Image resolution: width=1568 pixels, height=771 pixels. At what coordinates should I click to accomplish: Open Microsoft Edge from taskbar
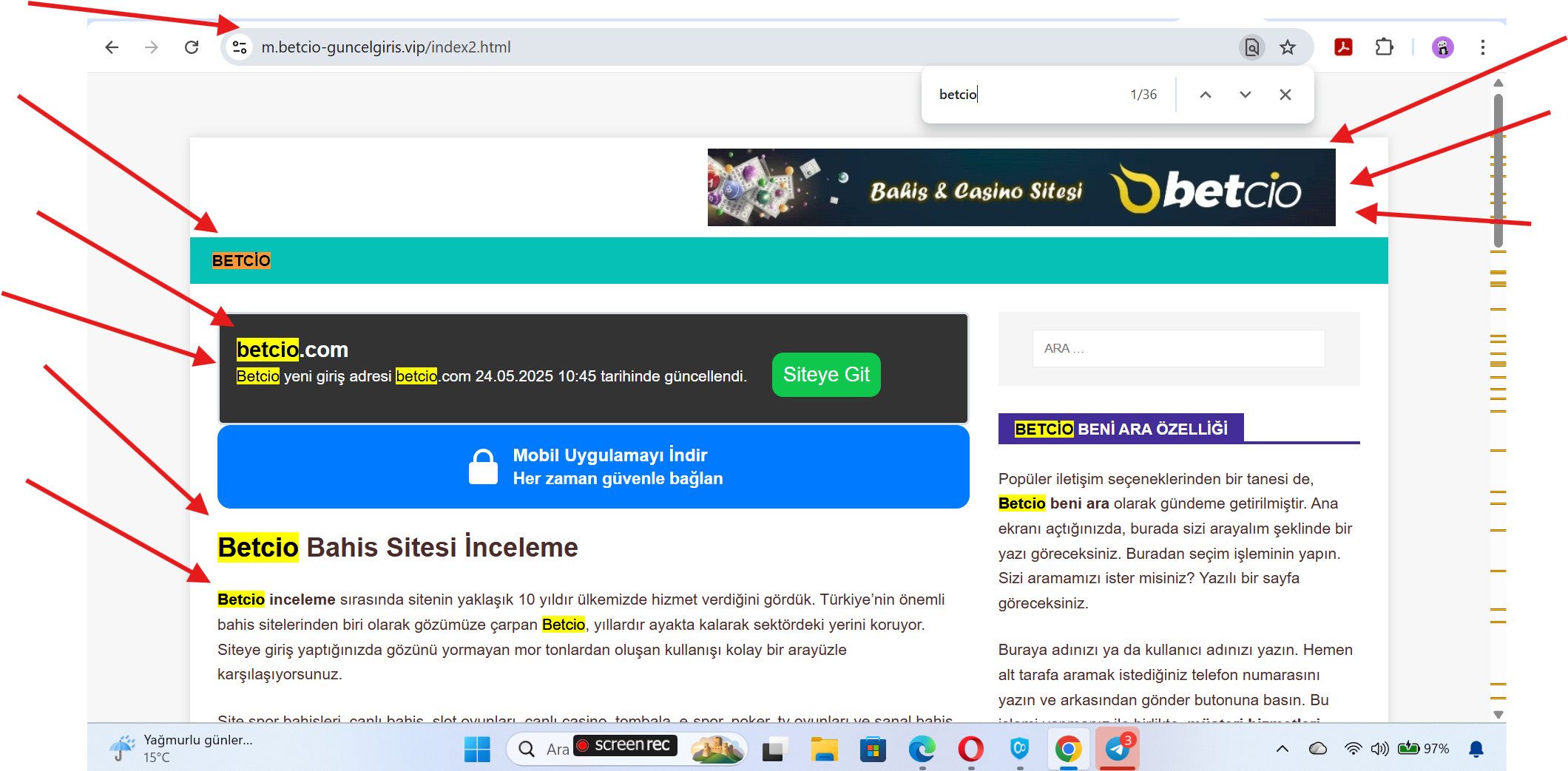coord(922,749)
